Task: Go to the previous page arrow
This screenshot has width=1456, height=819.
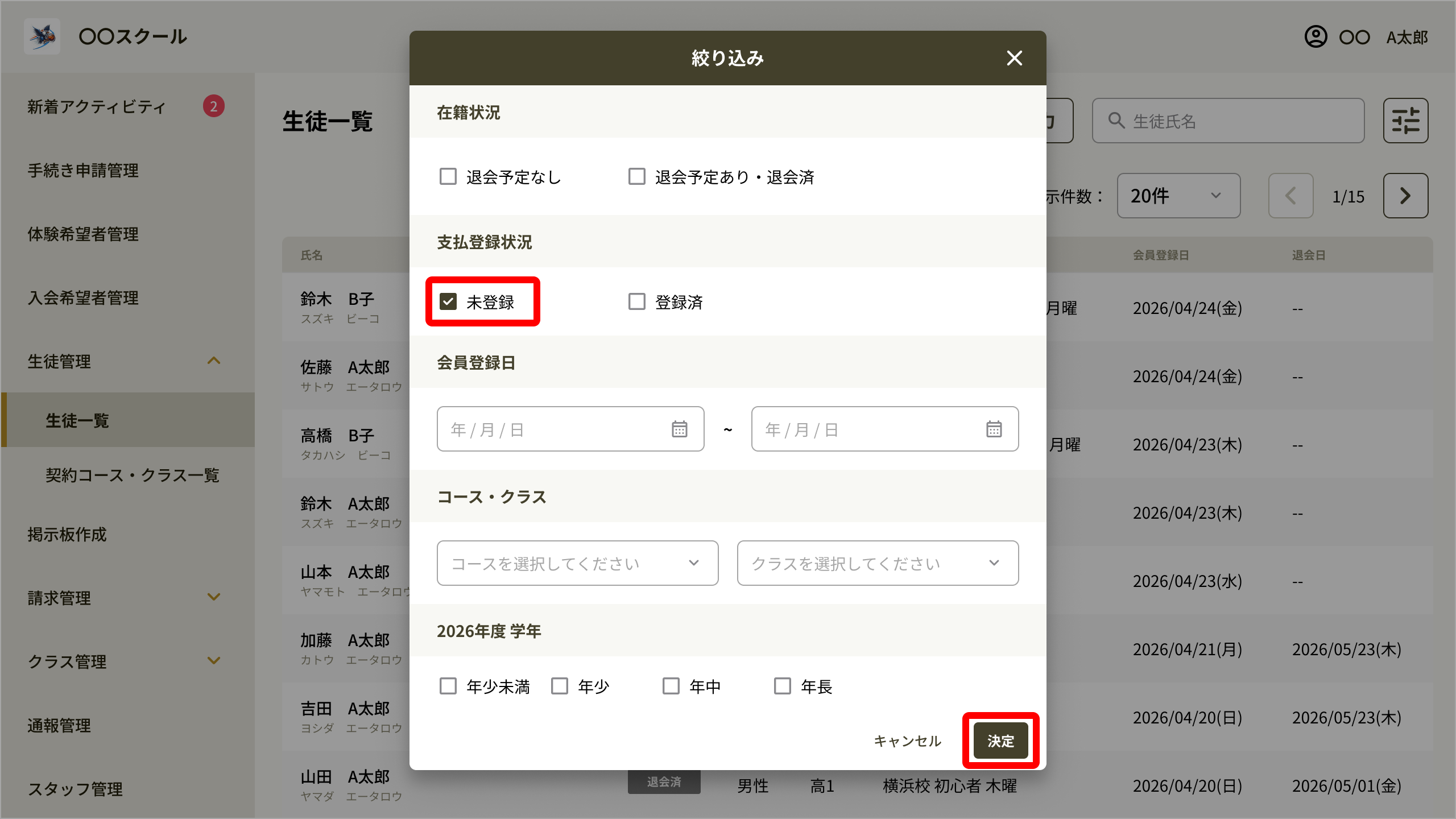Action: pyautogui.click(x=1290, y=196)
